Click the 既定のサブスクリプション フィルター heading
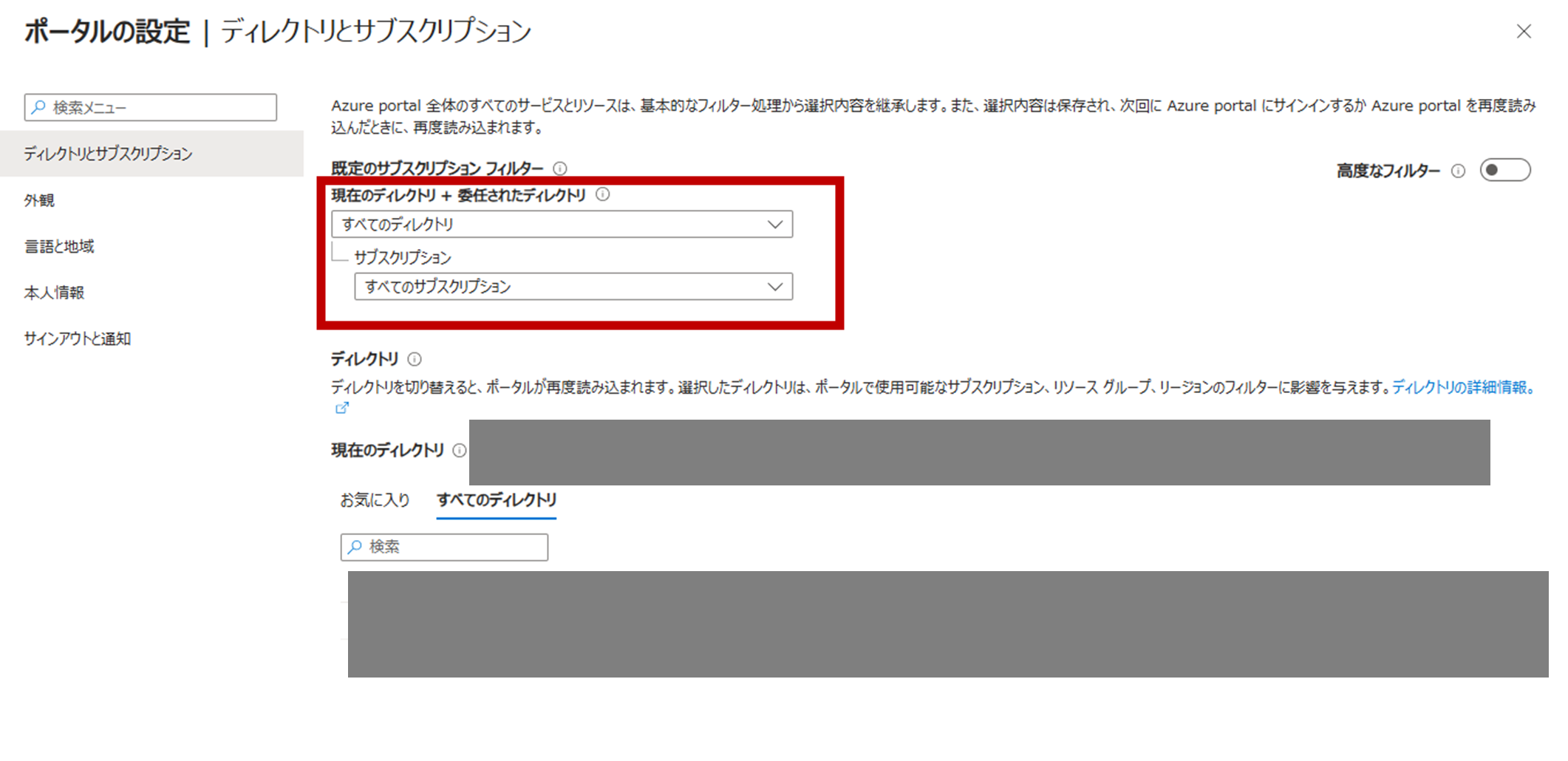The width and height of the screenshot is (1568, 761). click(437, 168)
